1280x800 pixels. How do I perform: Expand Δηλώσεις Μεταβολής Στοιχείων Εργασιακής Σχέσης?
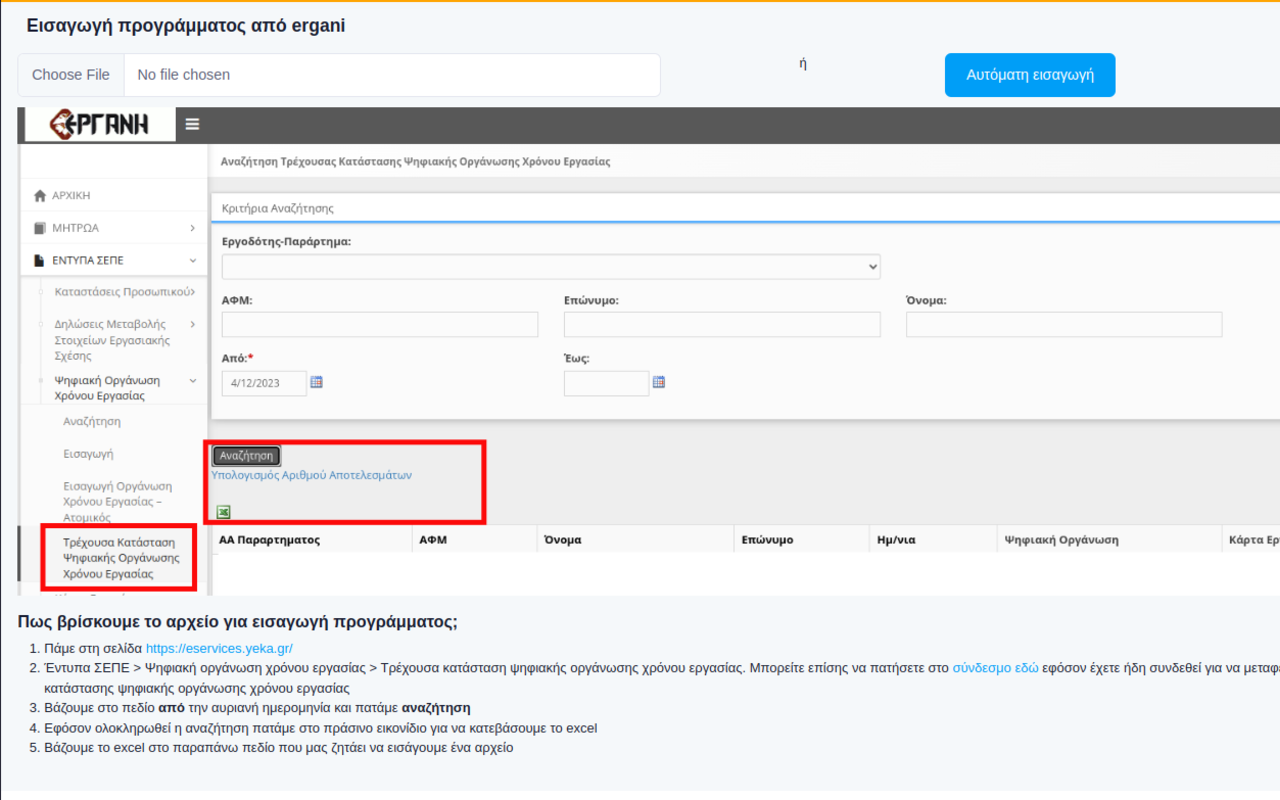pos(192,324)
